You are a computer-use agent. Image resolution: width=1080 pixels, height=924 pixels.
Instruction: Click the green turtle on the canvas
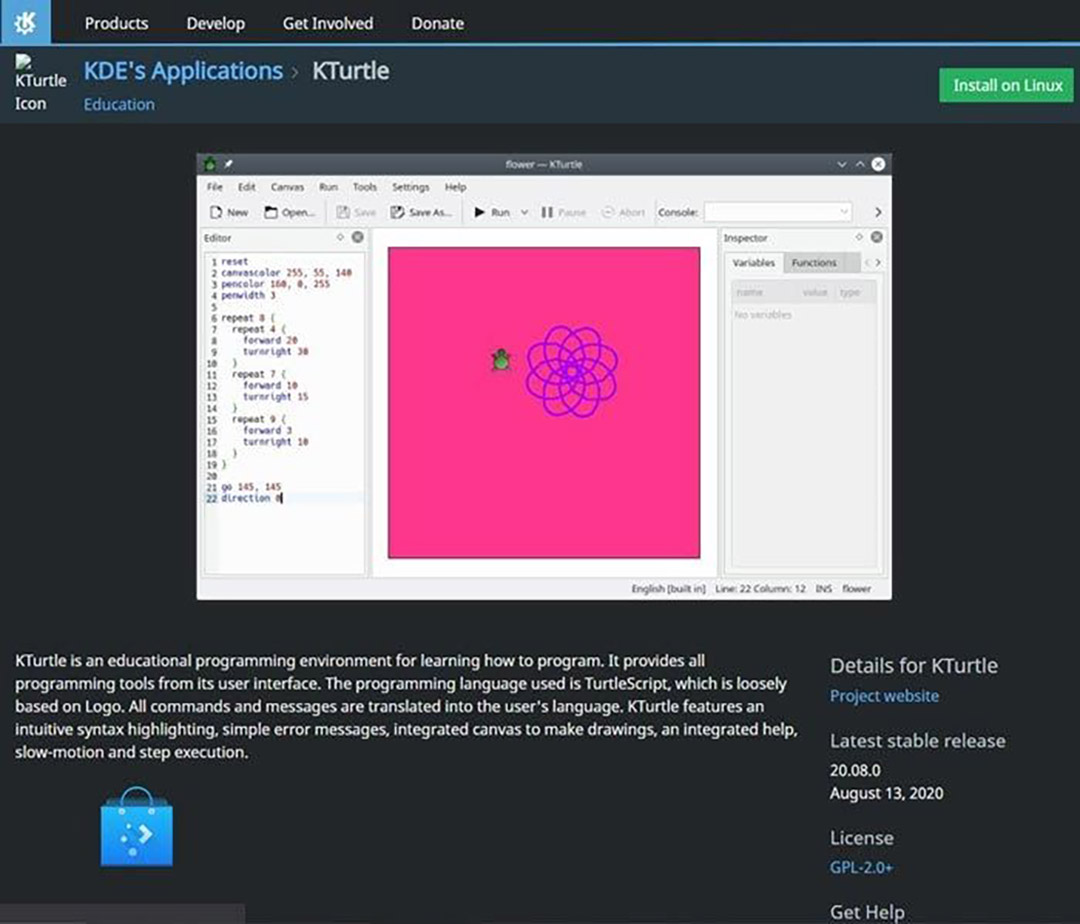pos(501,360)
